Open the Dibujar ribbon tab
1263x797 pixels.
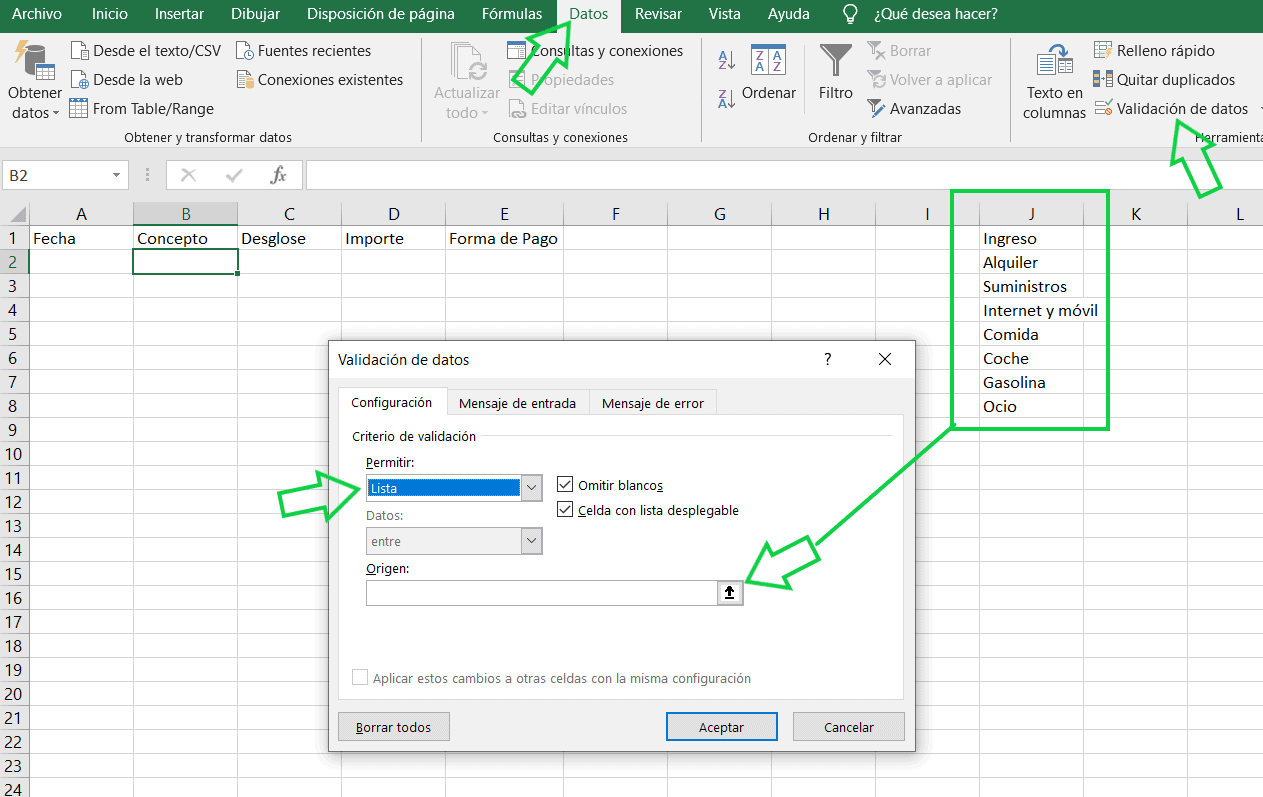255,14
